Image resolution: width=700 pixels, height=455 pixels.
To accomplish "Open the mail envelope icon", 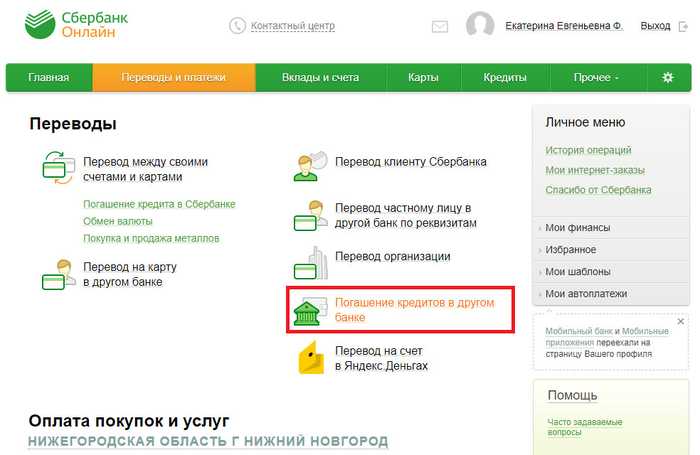I will click(440, 26).
